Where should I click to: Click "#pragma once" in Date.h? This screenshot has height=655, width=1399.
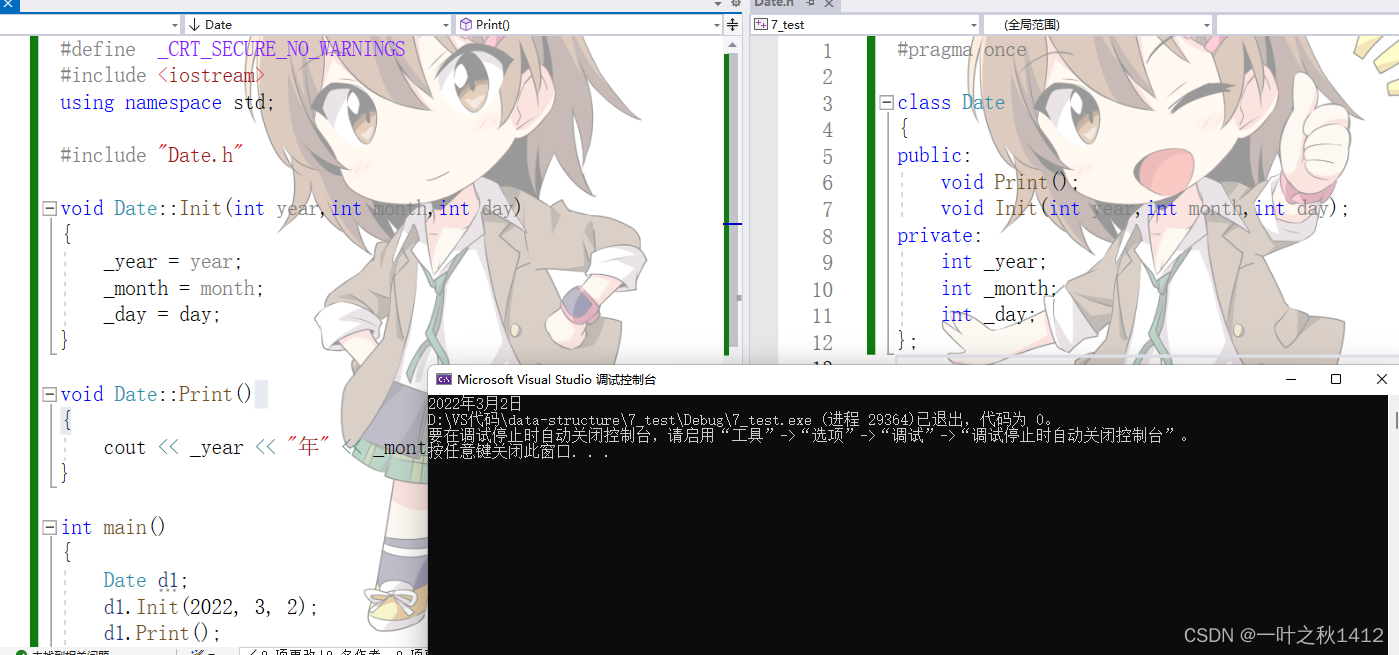click(962, 50)
